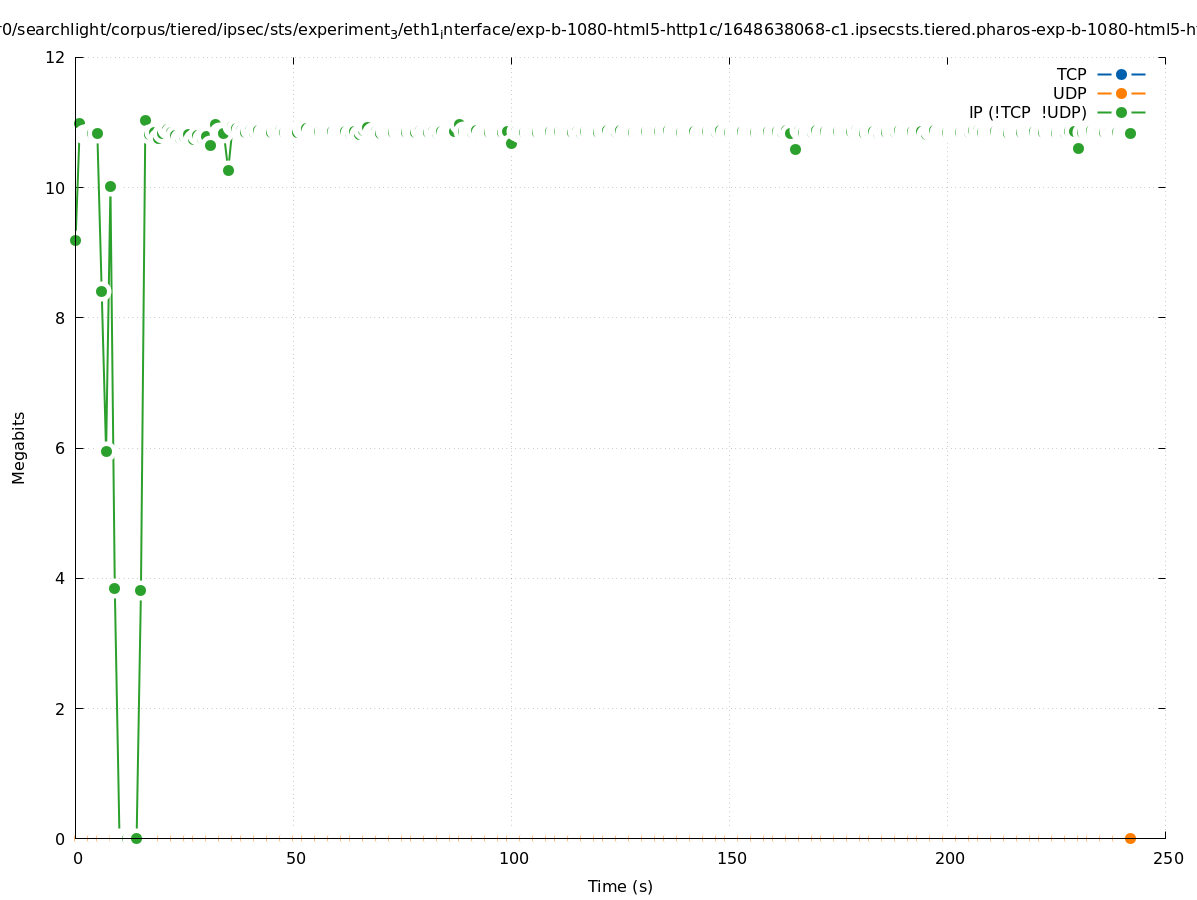Click the blue TCP legend marker
This screenshot has height=900, width=1197.
coord(1121,74)
